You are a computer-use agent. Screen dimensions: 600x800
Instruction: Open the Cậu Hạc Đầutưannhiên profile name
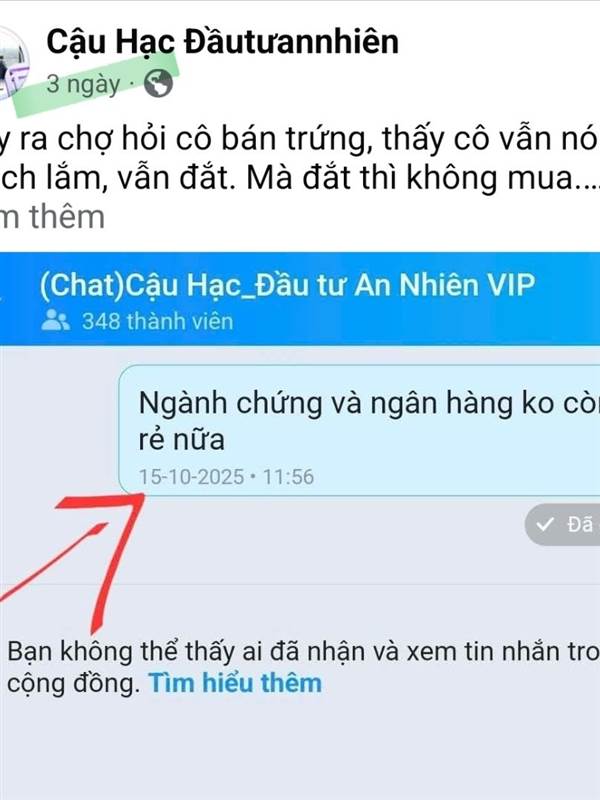pyautogui.click(x=222, y=41)
